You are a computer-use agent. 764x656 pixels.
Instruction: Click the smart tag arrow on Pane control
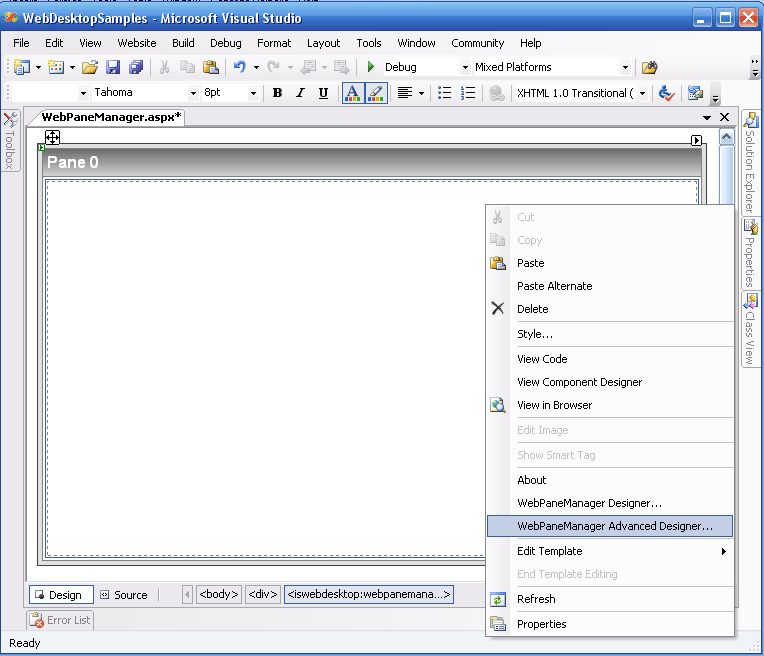(697, 140)
